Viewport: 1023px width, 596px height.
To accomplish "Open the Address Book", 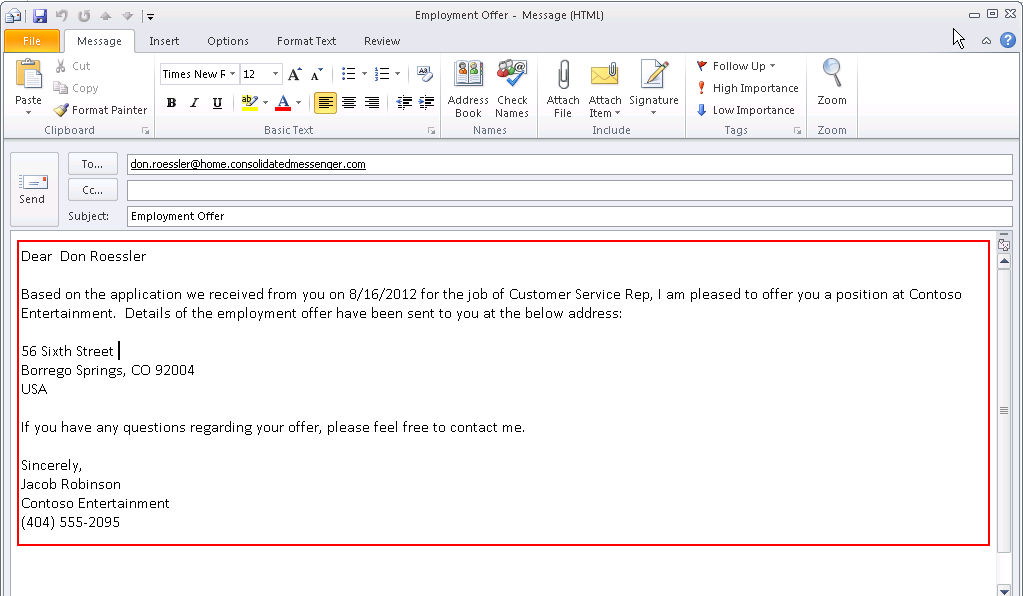I will (468, 88).
